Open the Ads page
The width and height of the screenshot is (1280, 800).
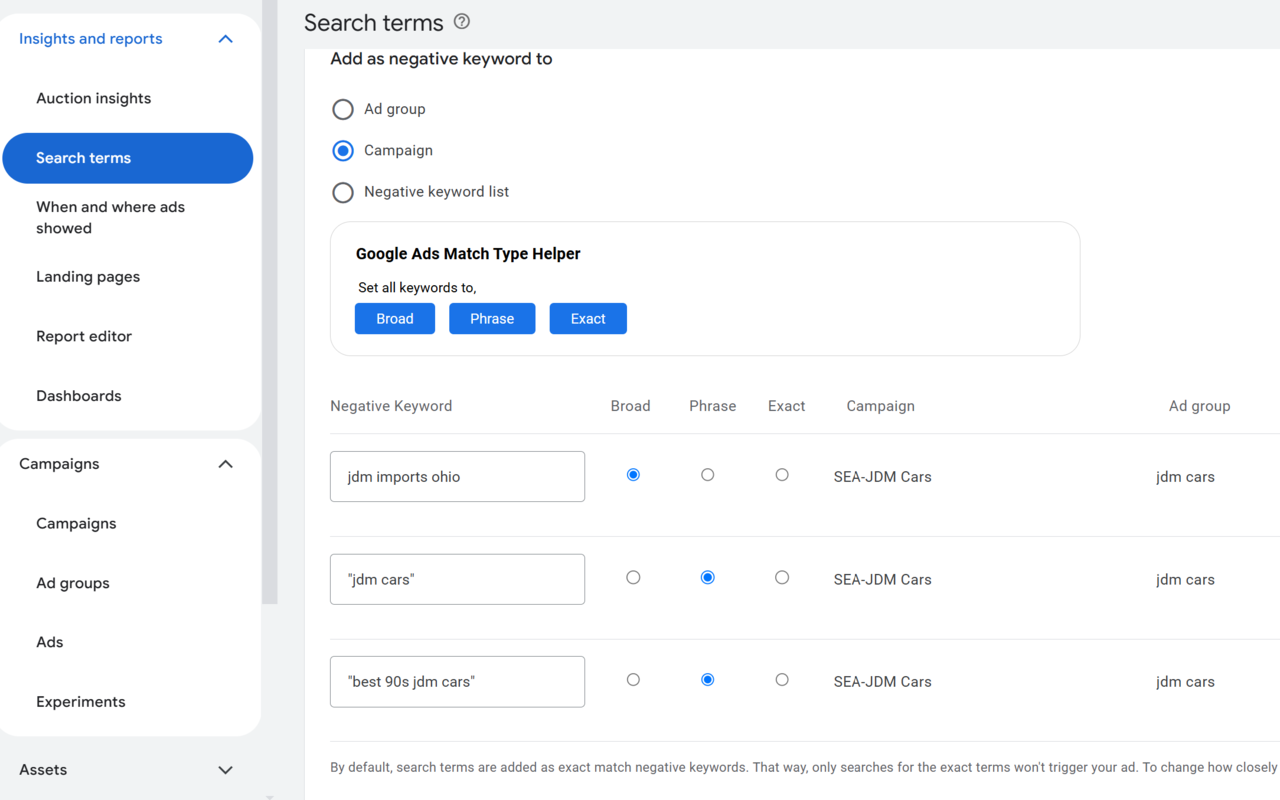point(49,641)
